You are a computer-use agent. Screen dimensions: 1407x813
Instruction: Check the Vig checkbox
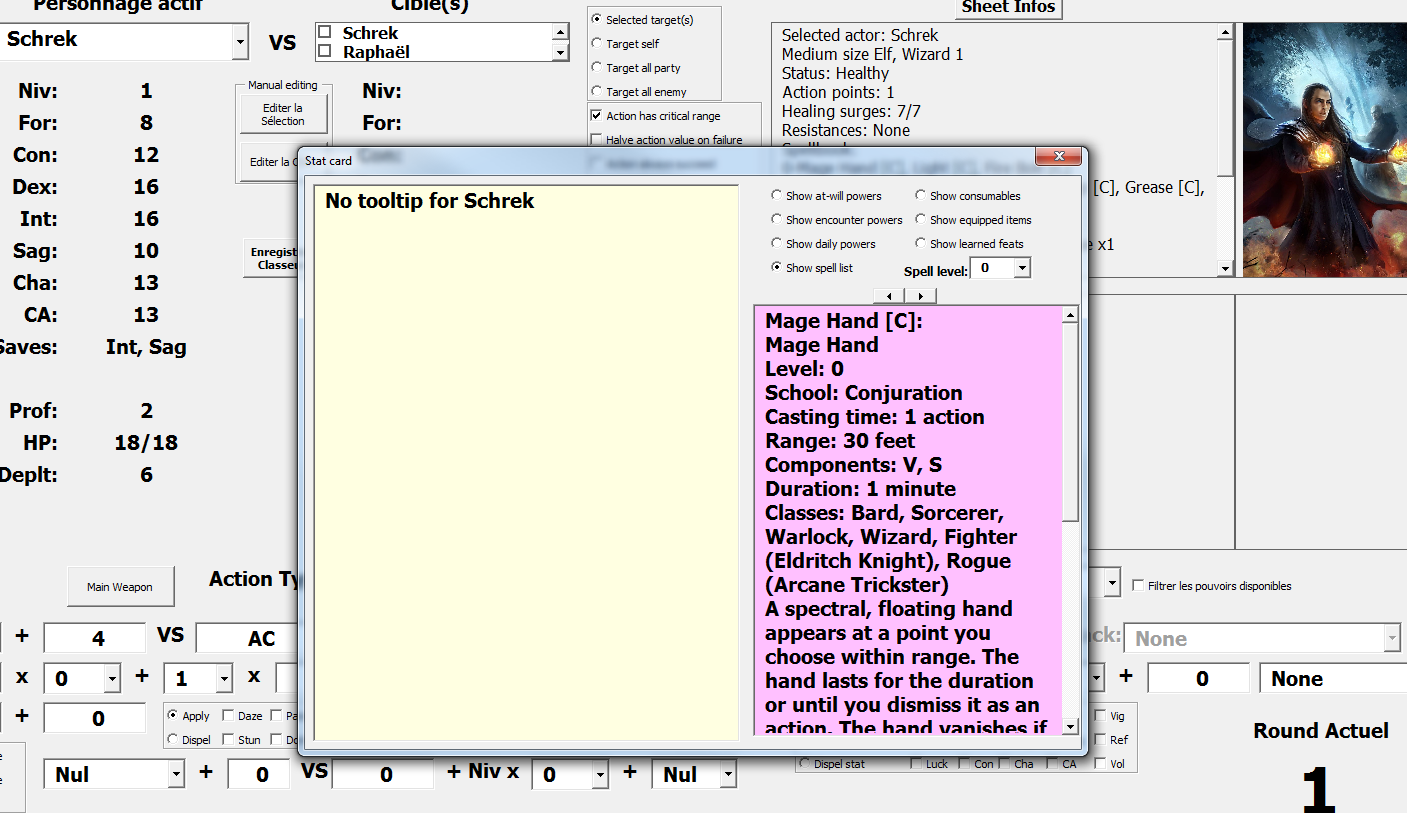click(1101, 716)
